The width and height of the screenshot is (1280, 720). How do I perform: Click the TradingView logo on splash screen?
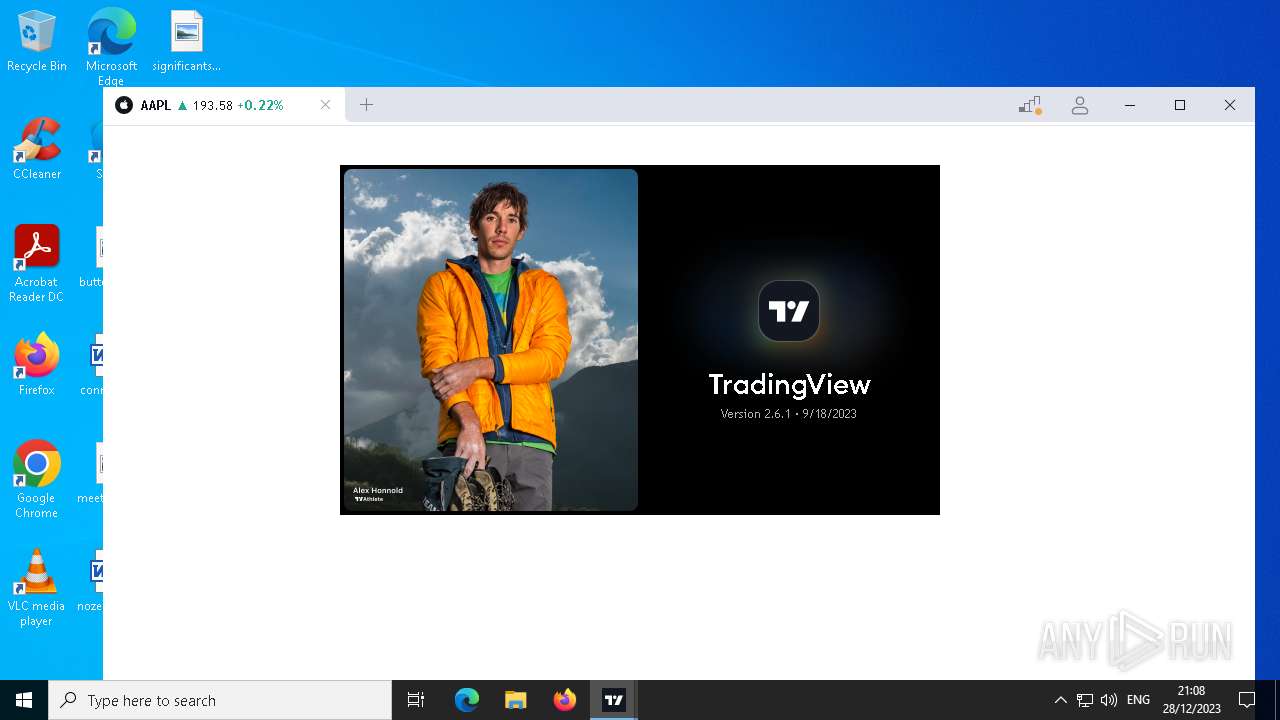[789, 311]
